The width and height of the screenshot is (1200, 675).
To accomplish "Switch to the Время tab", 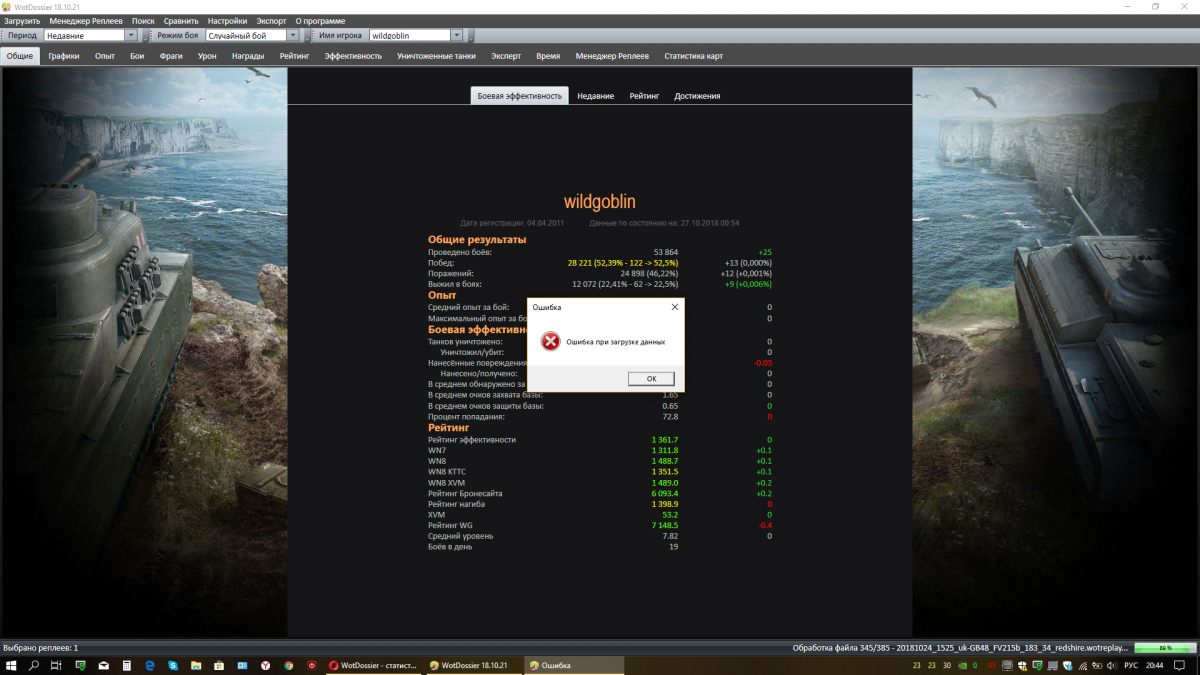I will tap(548, 56).
